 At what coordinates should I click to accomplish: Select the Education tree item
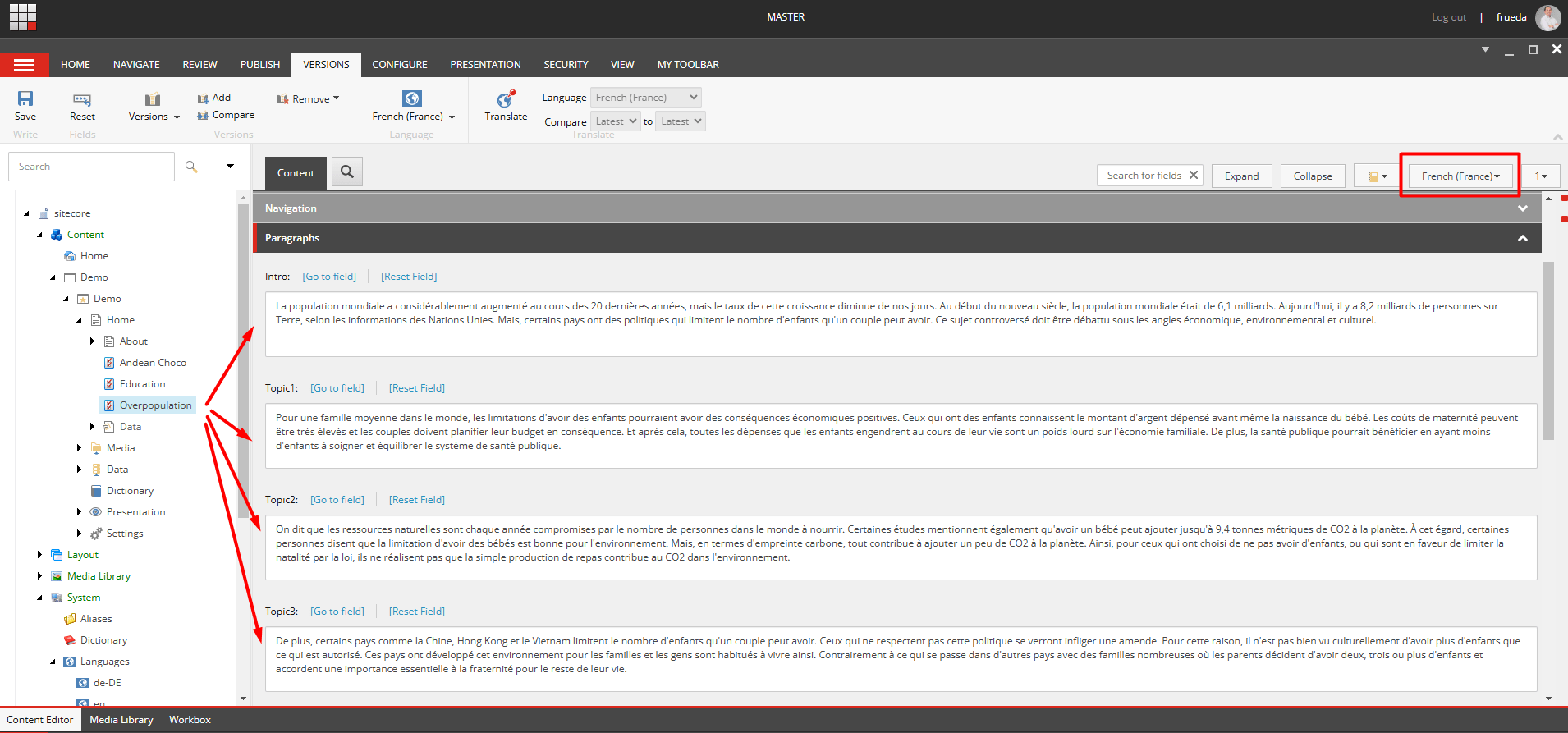(142, 384)
